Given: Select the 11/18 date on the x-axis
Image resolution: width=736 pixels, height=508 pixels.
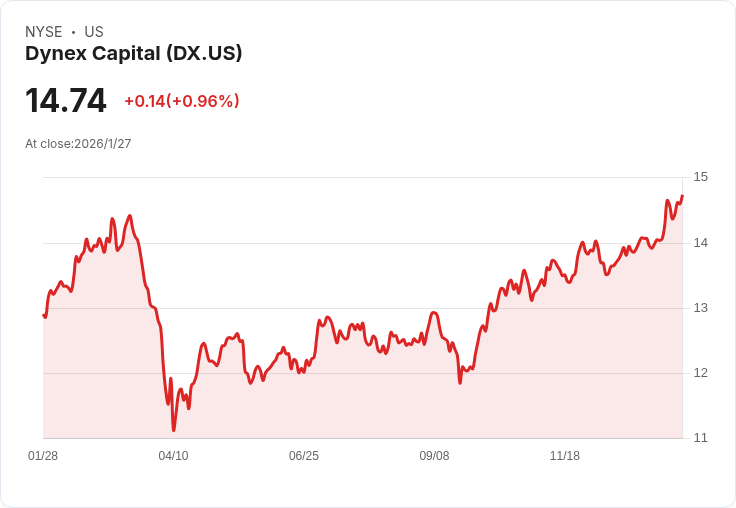Looking at the screenshot, I should 565,456.
